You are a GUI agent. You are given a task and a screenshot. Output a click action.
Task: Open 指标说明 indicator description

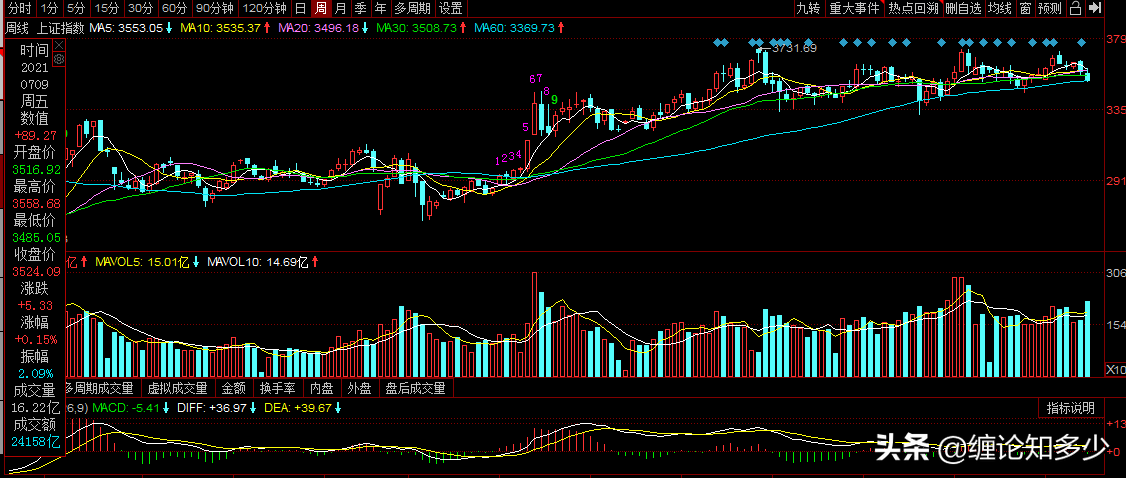click(x=1071, y=408)
